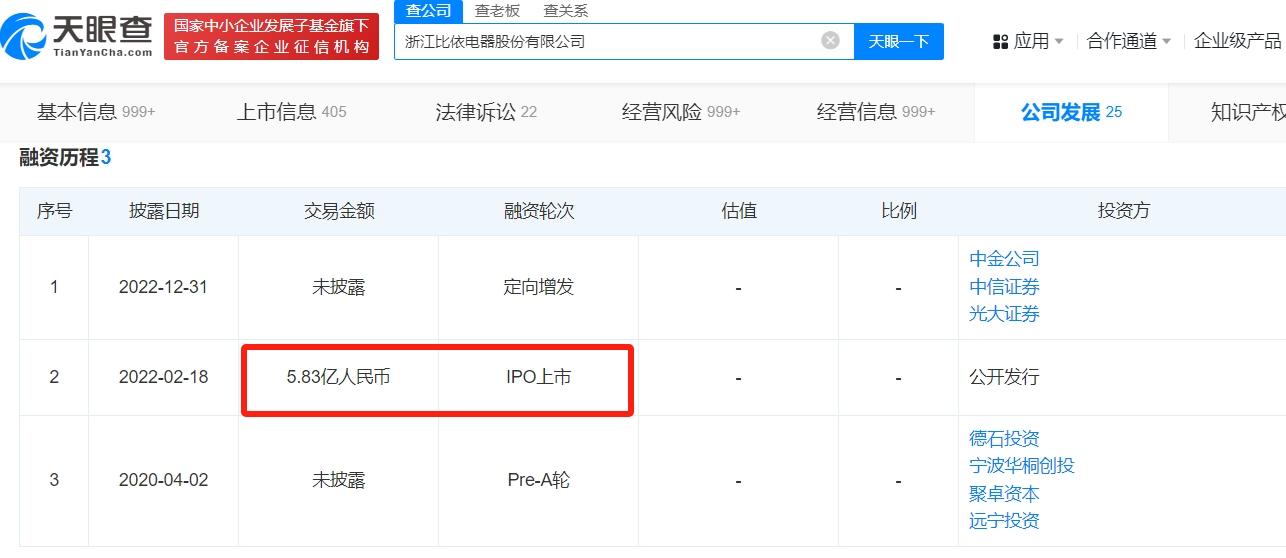Open investor link 德石投资
The height and width of the screenshot is (558, 1286).
pyautogui.click(x=1004, y=439)
